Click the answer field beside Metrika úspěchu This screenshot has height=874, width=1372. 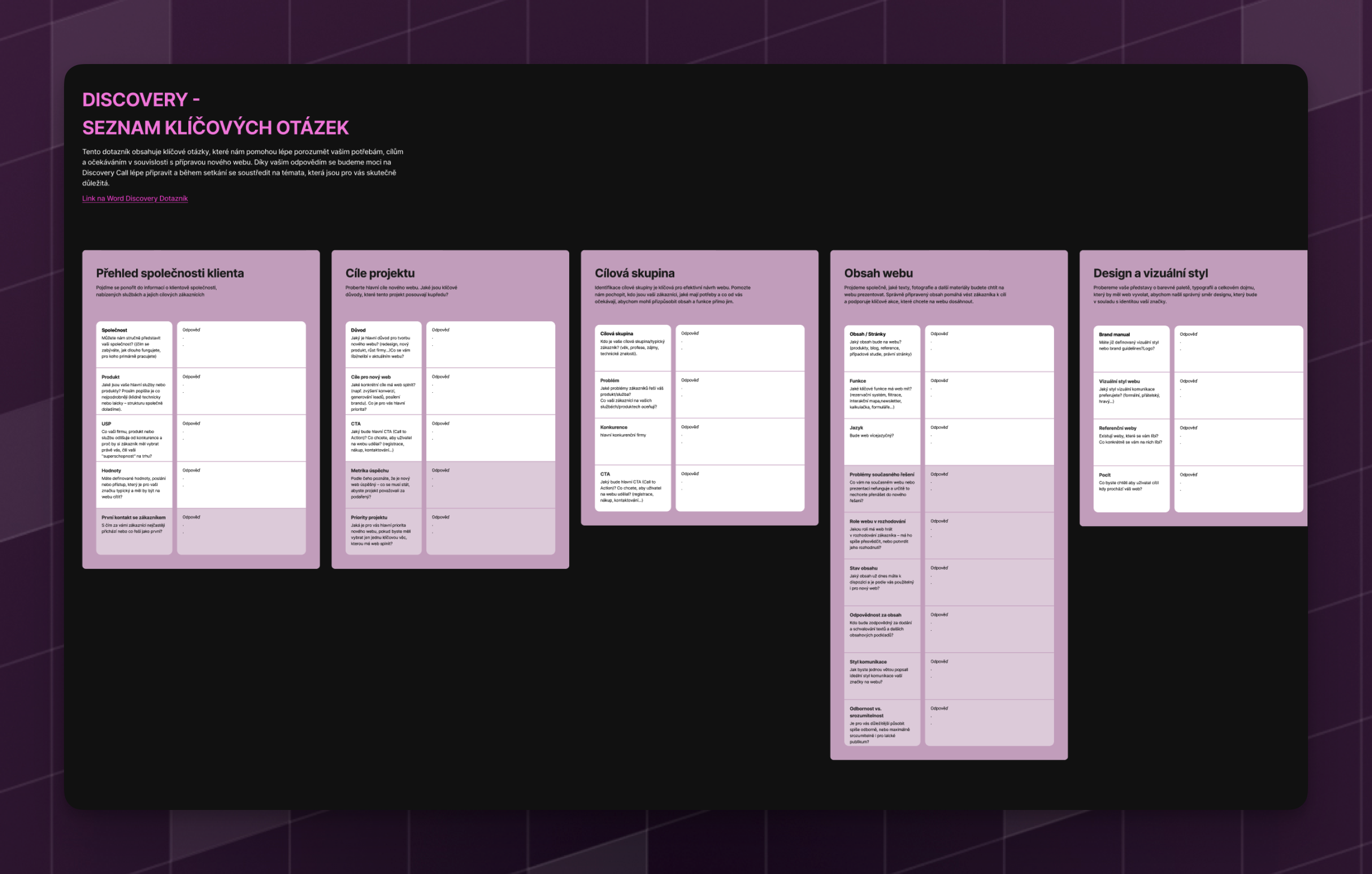point(491,485)
